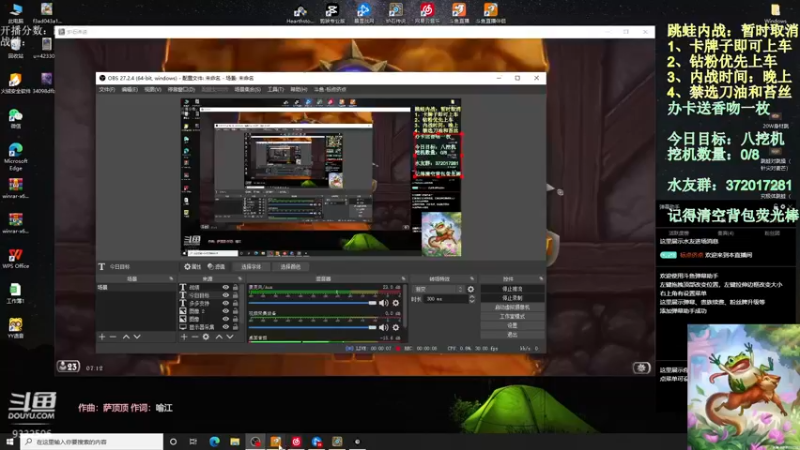Open source properties gear in Sources toolbar
800x450 pixels.
coord(206,337)
